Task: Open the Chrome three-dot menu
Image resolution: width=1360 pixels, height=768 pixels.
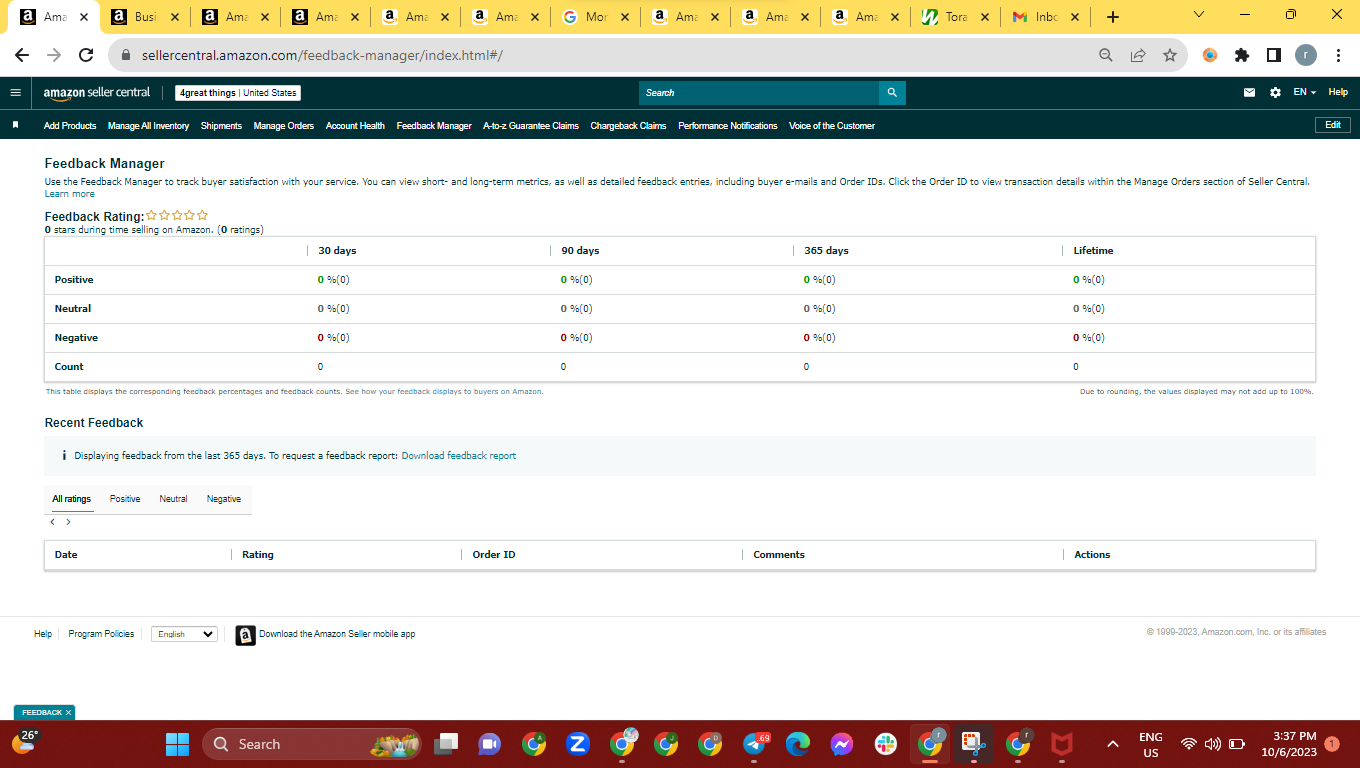Action: click(1338, 56)
